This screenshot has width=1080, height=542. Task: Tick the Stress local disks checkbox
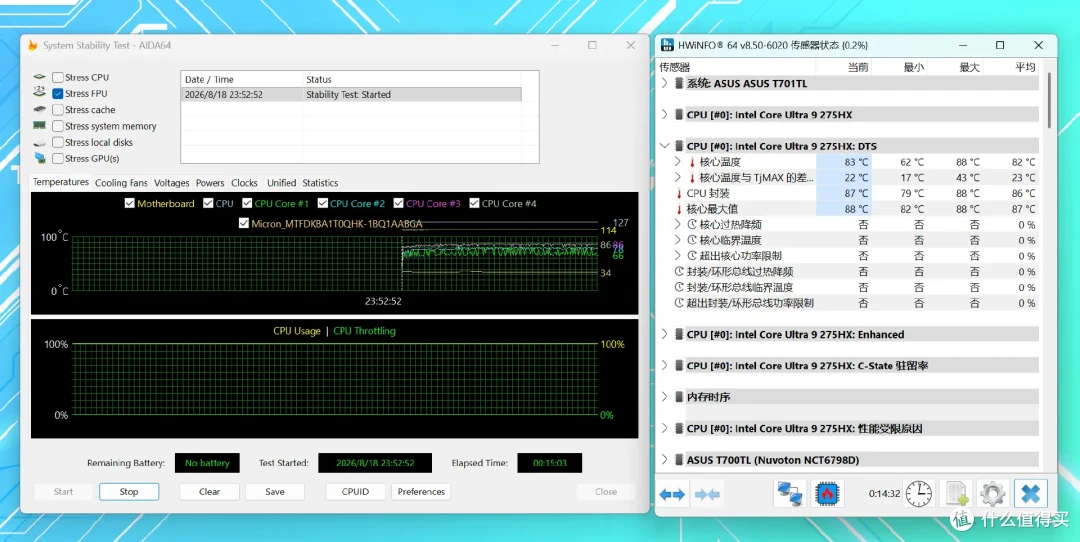58,142
